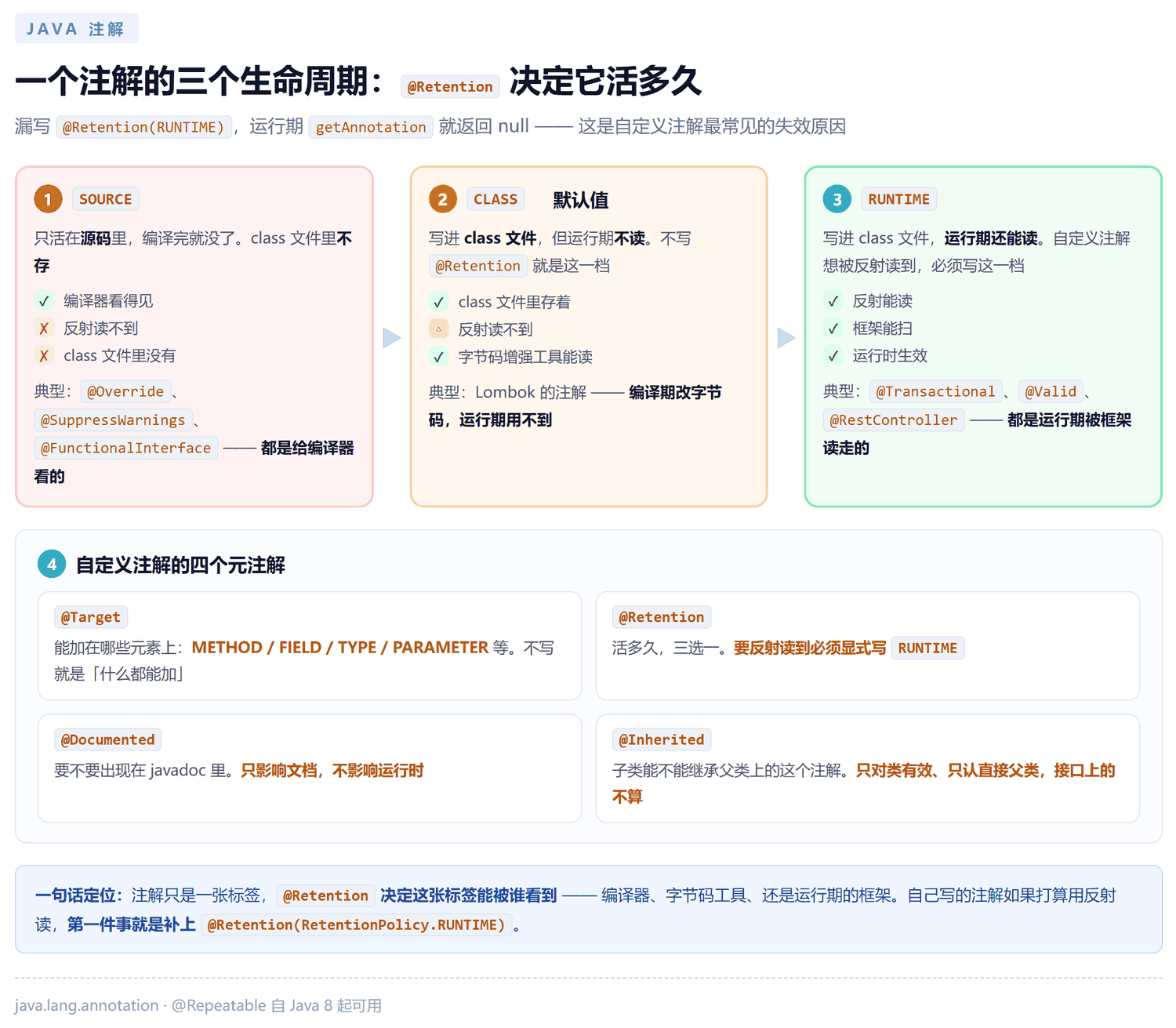
Task: Click the checkmark icon beside class 文件里存着
Action: [438, 302]
